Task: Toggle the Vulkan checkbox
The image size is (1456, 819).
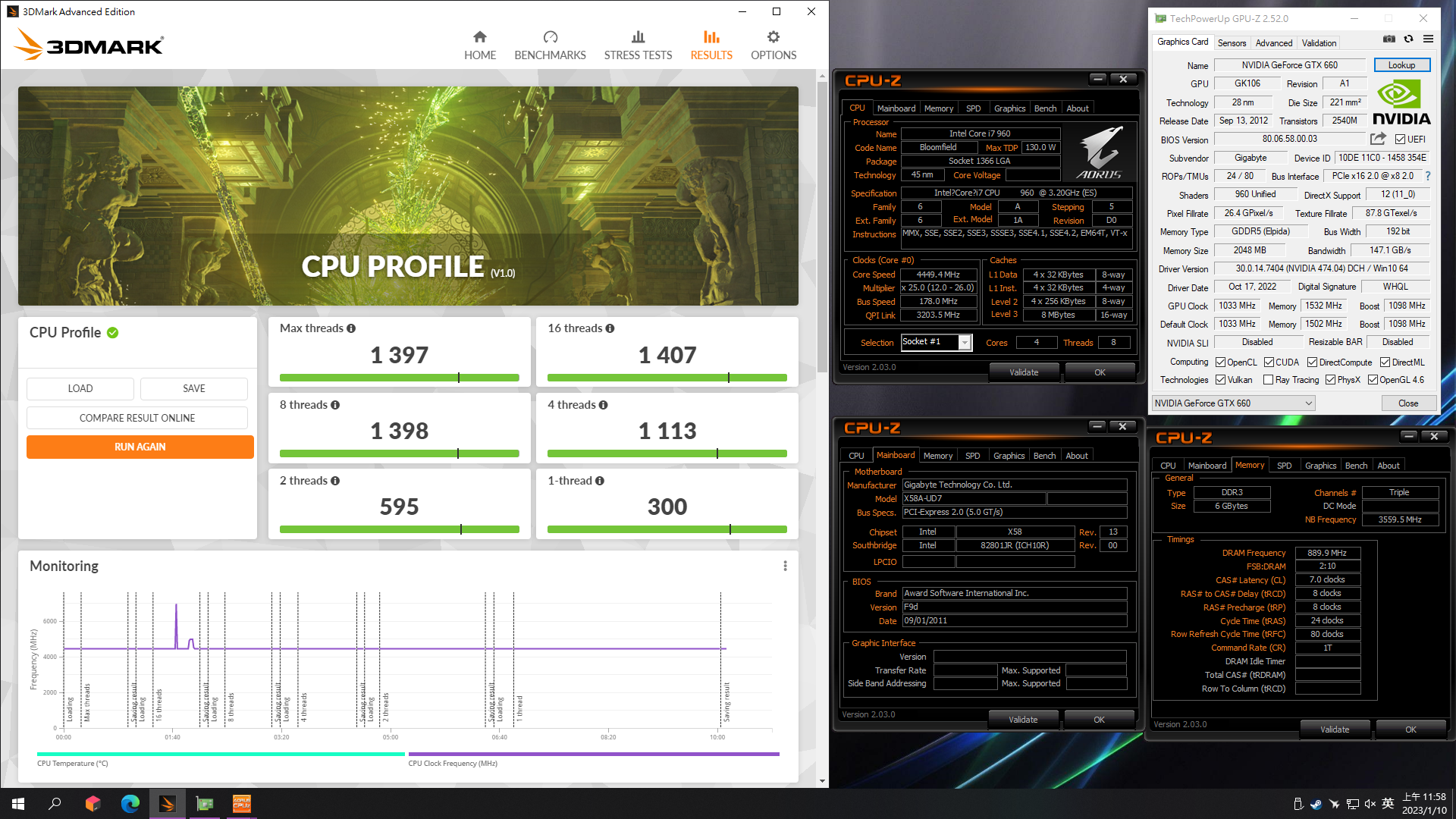Action: pyautogui.click(x=1220, y=380)
